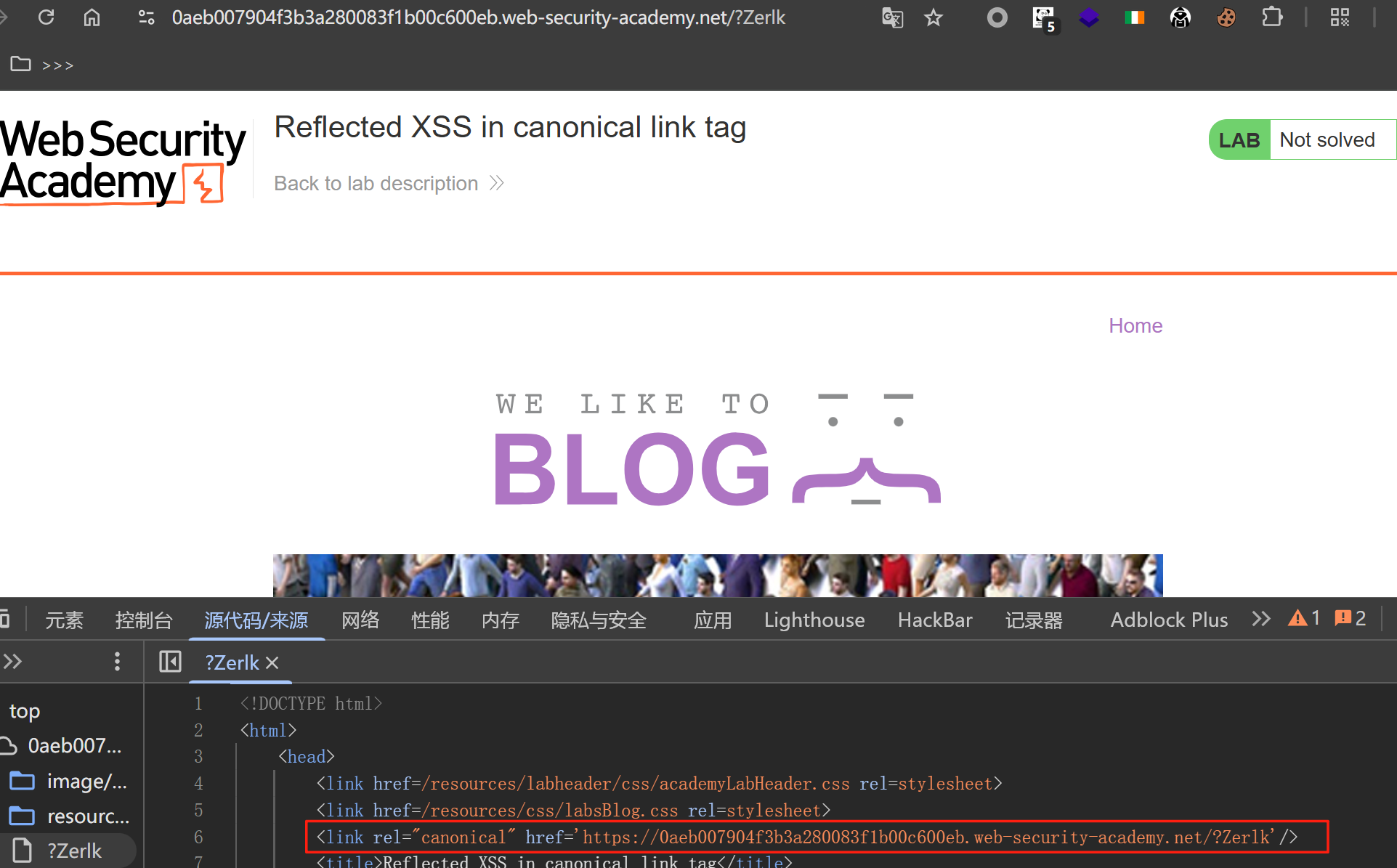Click the translate page icon
1397x868 pixels.
[892, 17]
